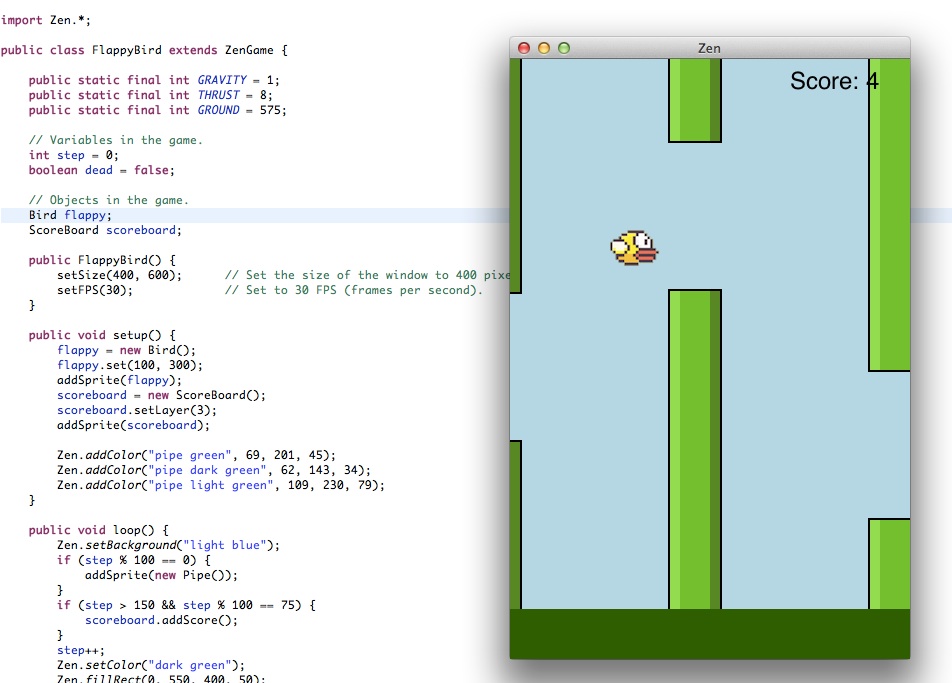The width and height of the screenshot is (952, 683).
Task: Click the '// Objects in the game.' comment
Action: tap(109, 200)
